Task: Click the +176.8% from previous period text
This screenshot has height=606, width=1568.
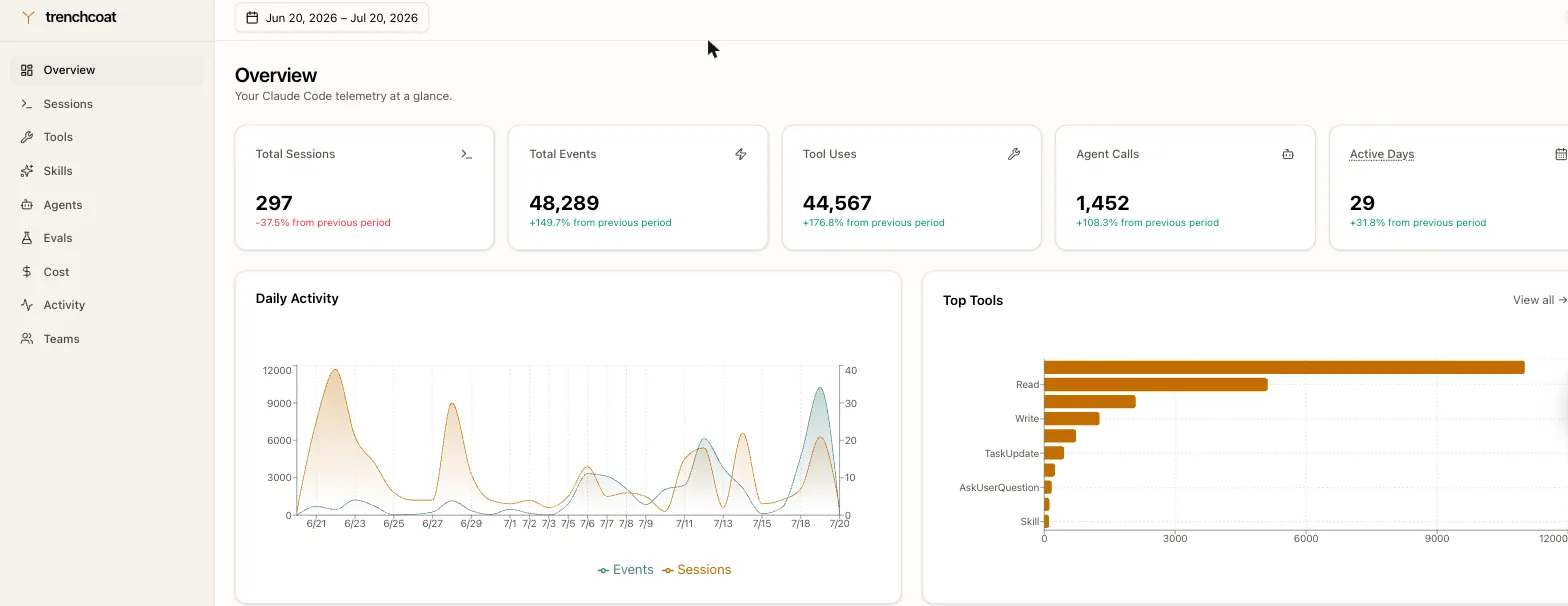Action: pyautogui.click(x=874, y=223)
